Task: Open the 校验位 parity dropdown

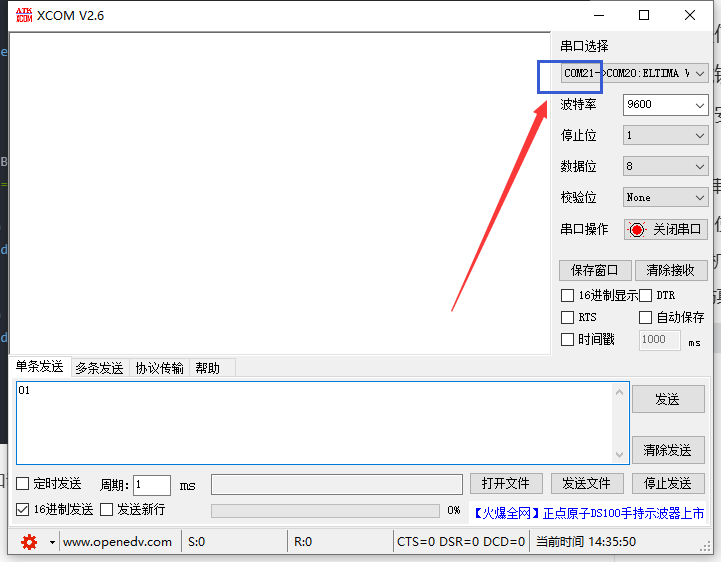Action: pos(665,197)
